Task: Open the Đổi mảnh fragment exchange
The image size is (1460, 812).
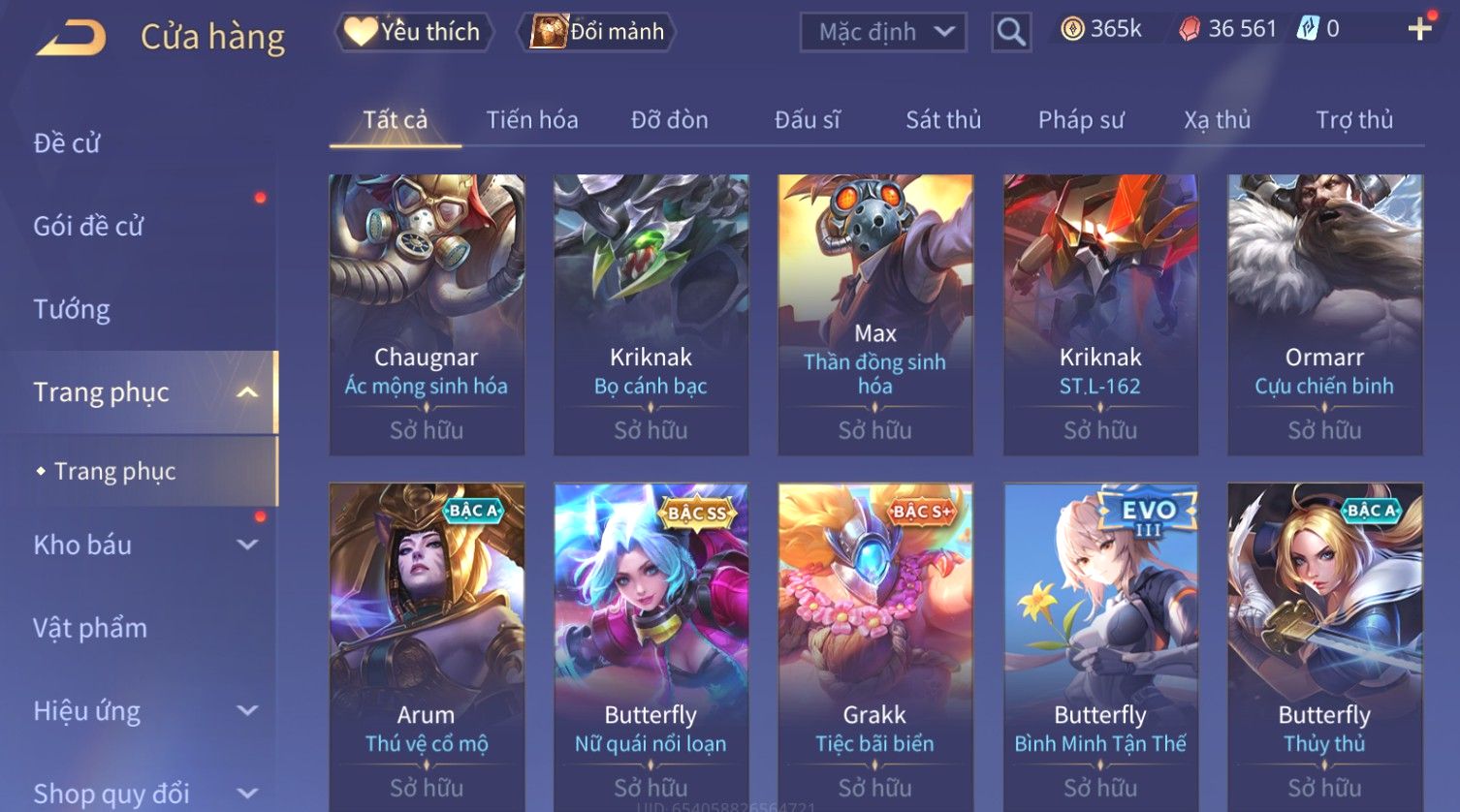Action: 601,32
